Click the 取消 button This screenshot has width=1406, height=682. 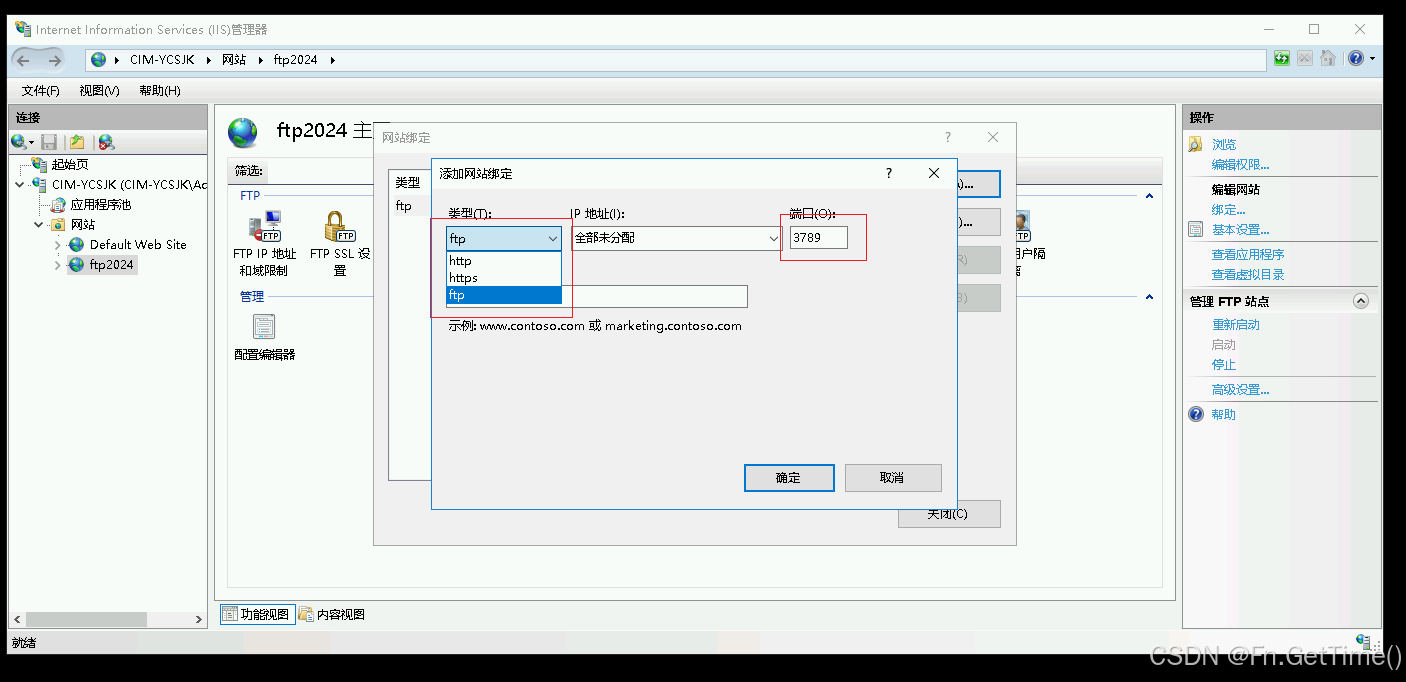tap(893, 478)
